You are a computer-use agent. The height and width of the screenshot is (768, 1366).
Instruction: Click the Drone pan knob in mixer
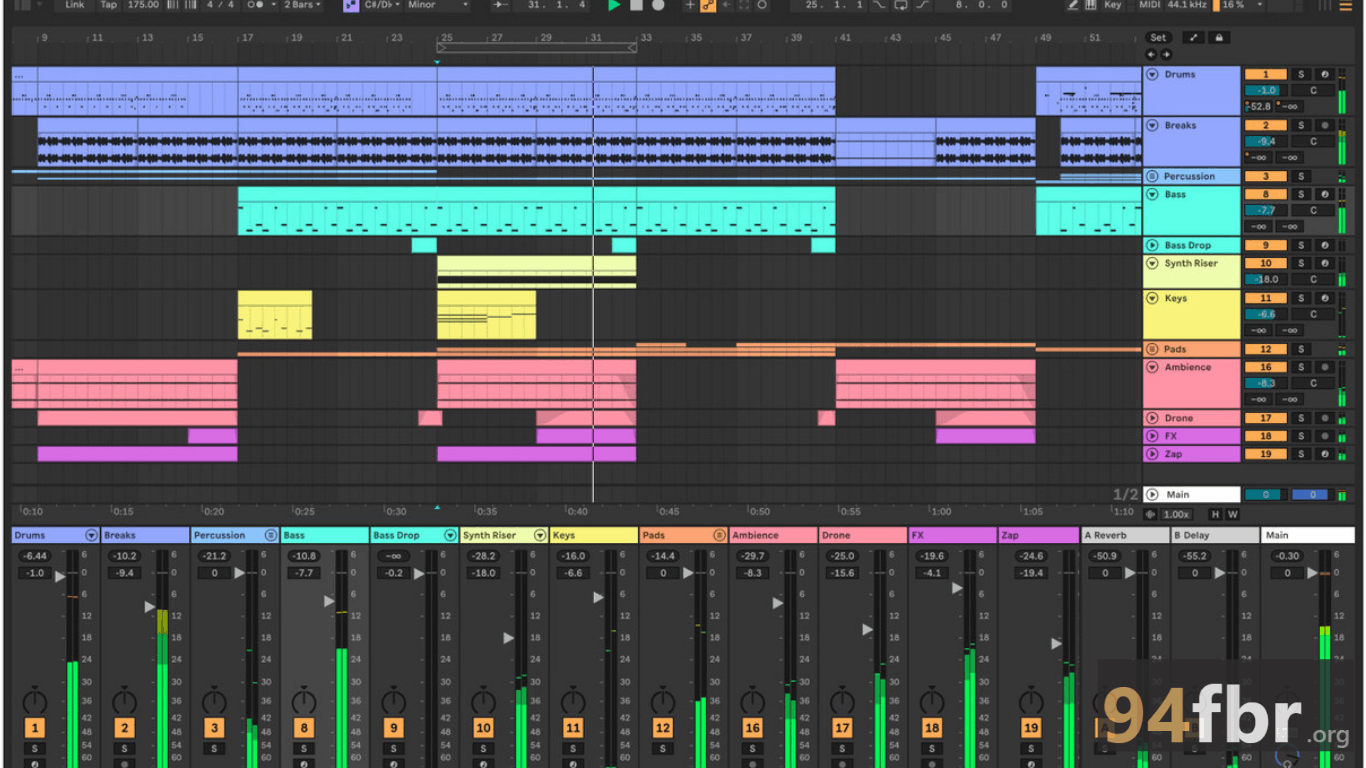[x=842, y=700]
